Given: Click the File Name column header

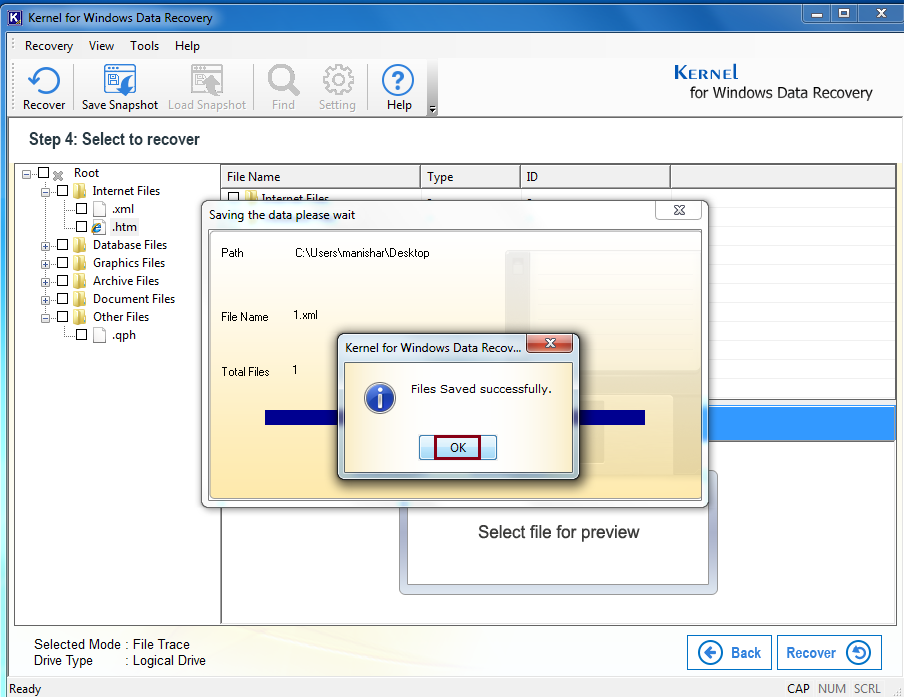Looking at the screenshot, I should pyautogui.click(x=321, y=176).
